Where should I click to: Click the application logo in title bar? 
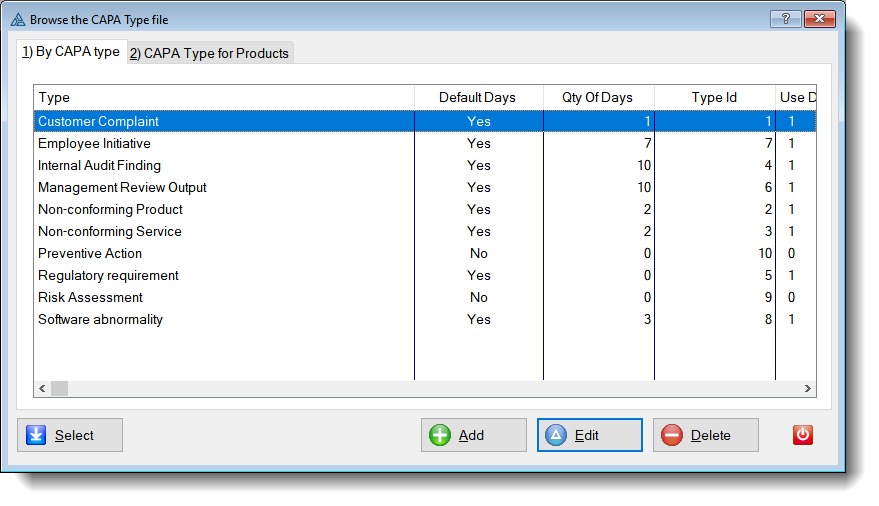17,19
